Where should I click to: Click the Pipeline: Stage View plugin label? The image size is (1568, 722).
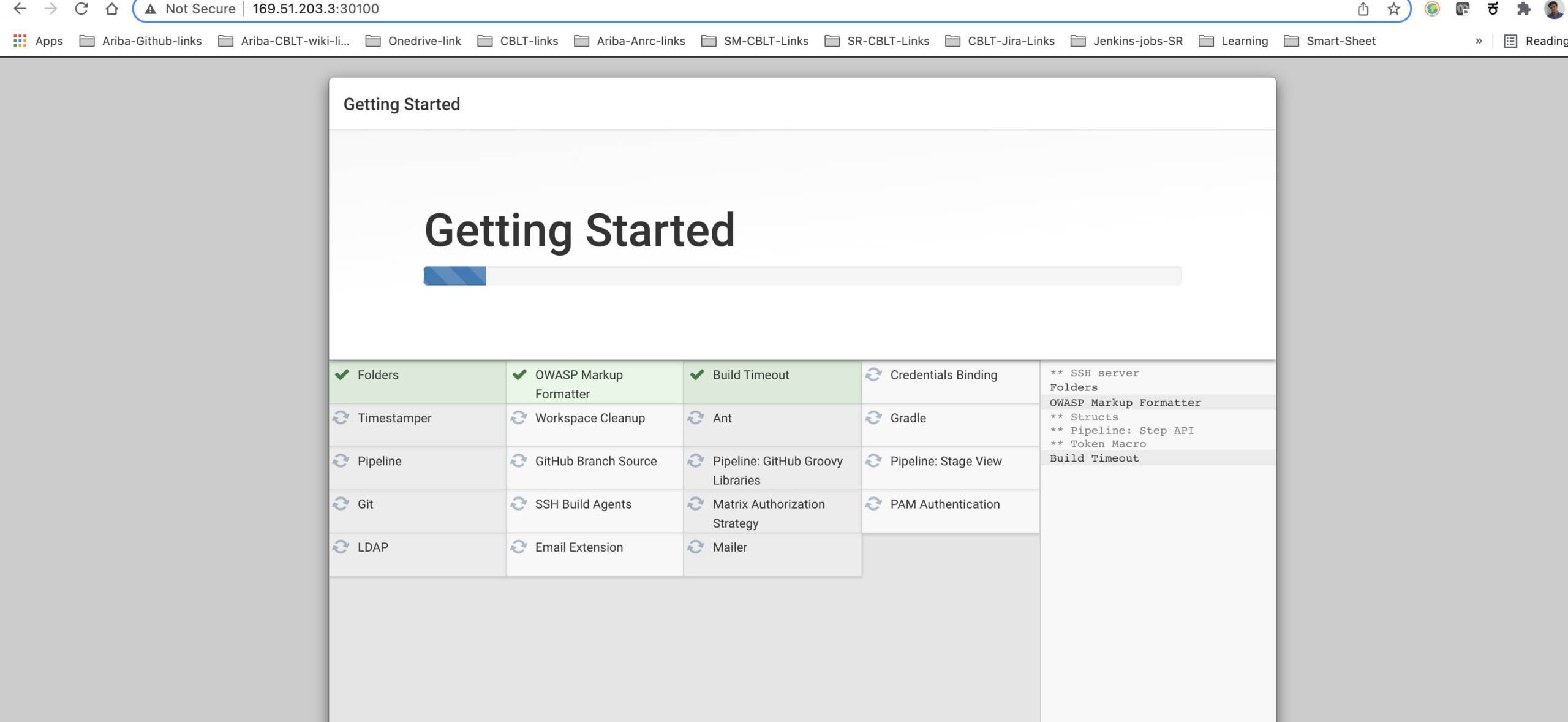(946, 461)
